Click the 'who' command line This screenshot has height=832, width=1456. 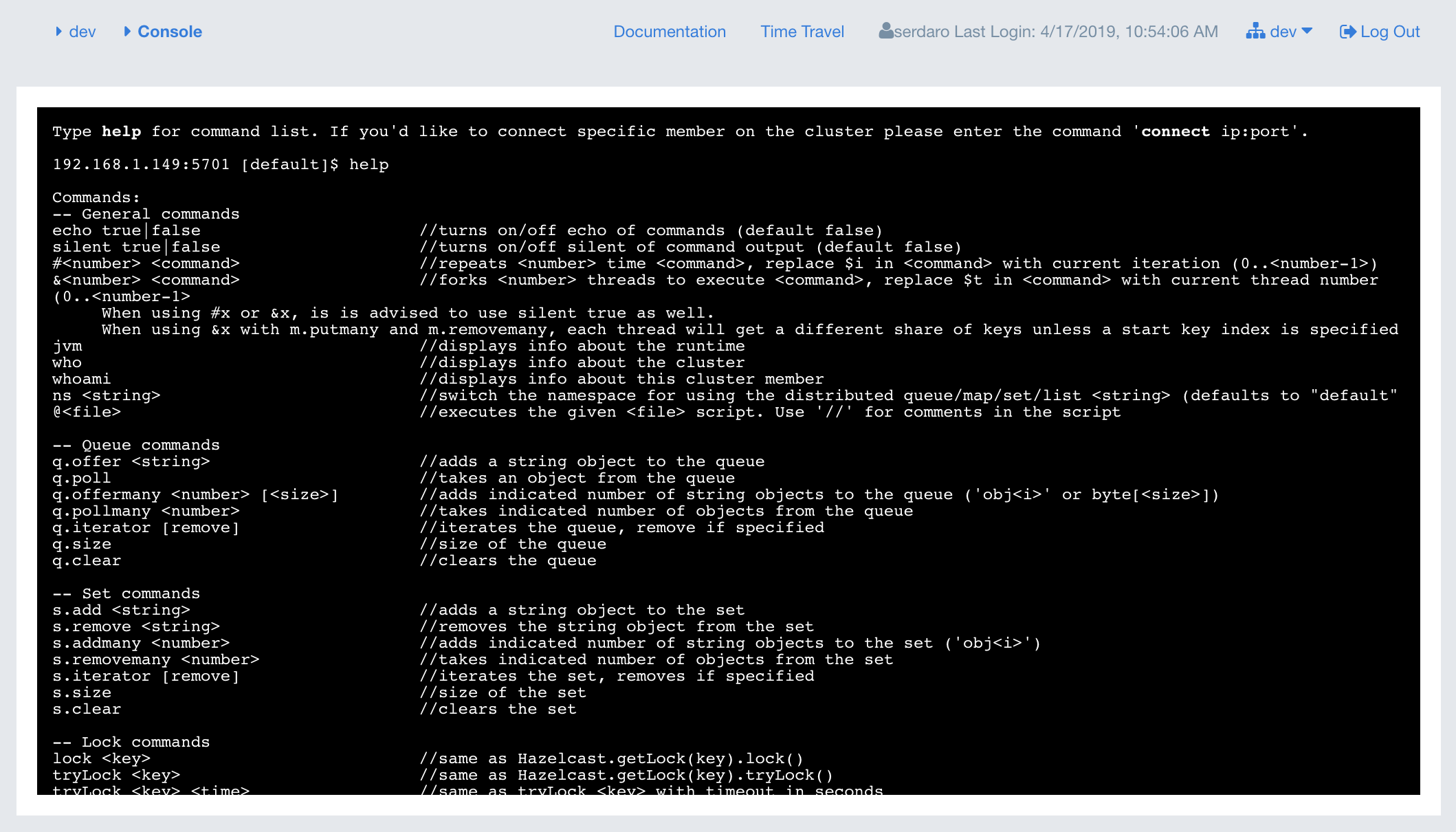67,362
